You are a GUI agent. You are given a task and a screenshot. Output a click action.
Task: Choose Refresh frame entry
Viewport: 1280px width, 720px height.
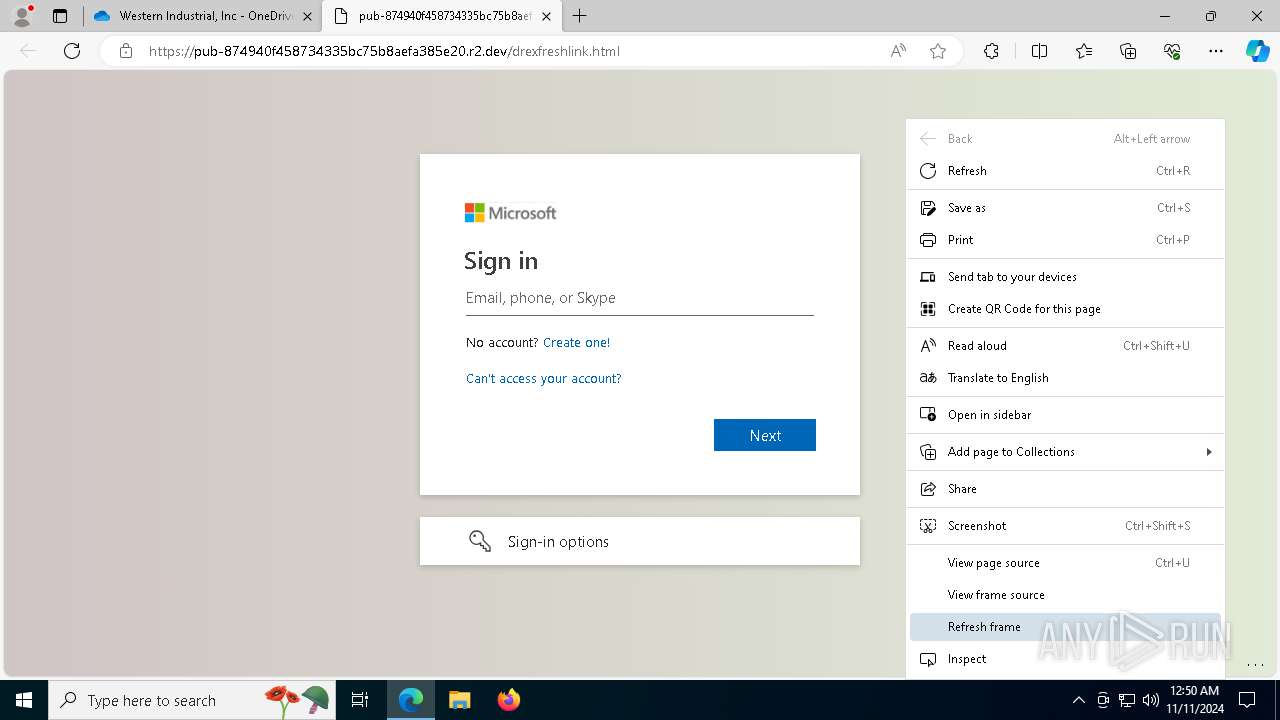(1065, 627)
